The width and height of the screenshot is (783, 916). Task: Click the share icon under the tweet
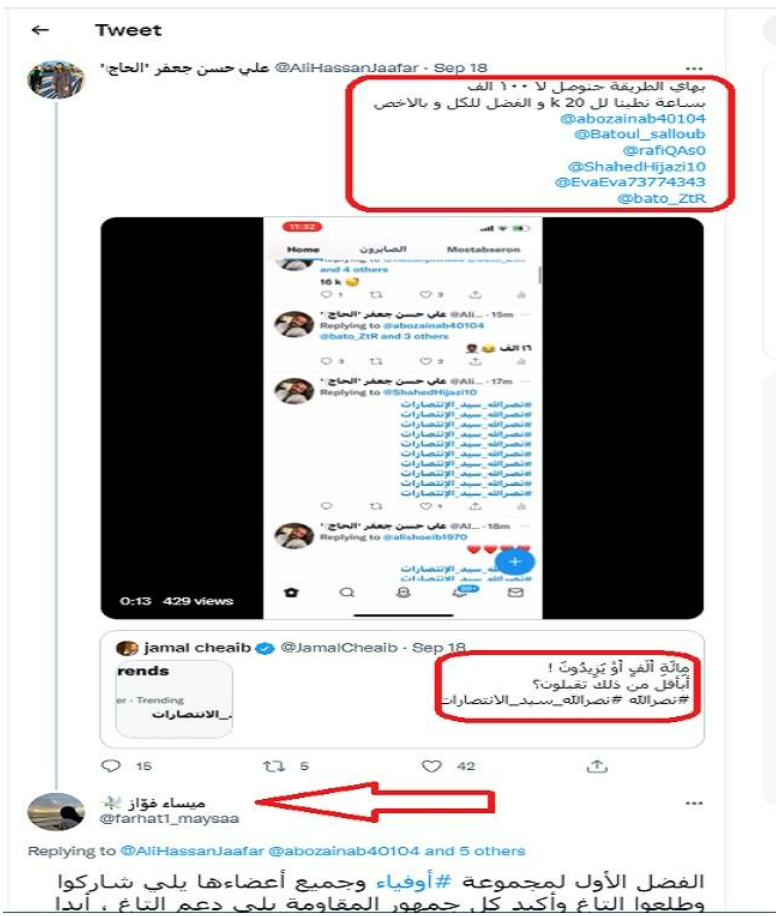coord(597,765)
